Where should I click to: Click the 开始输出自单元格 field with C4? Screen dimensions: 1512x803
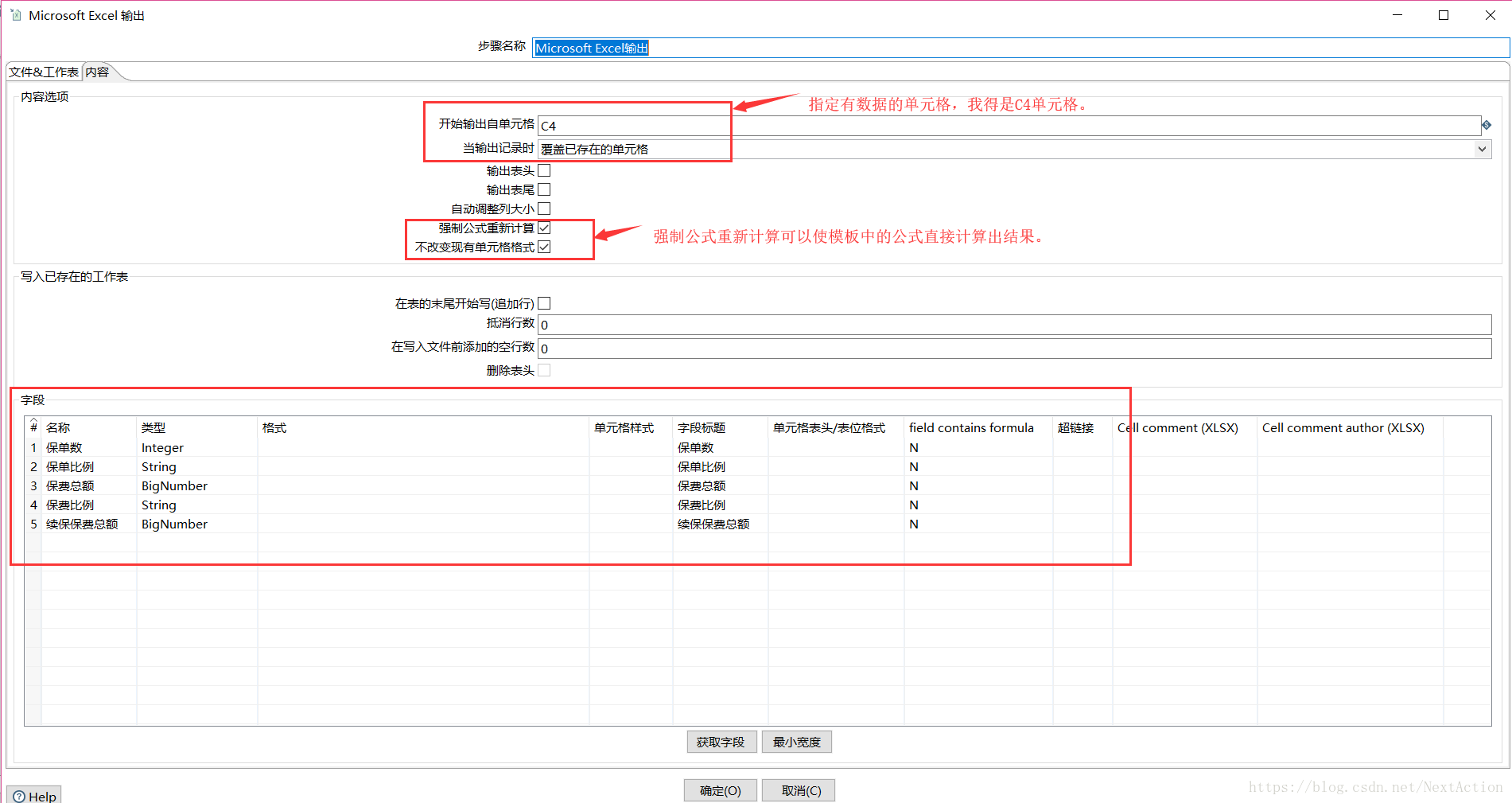[x=1009, y=126]
